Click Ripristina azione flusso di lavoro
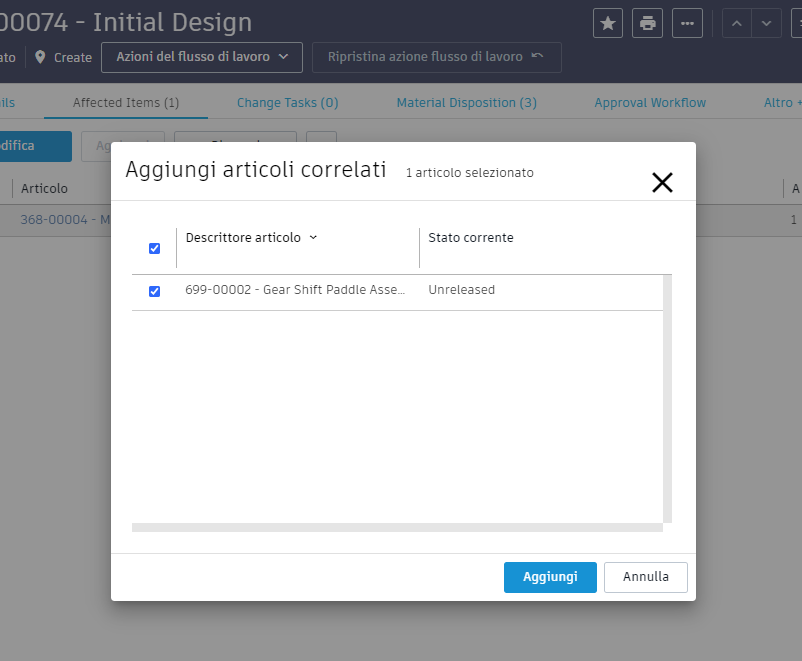The image size is (802, 661). pos(436,57)
